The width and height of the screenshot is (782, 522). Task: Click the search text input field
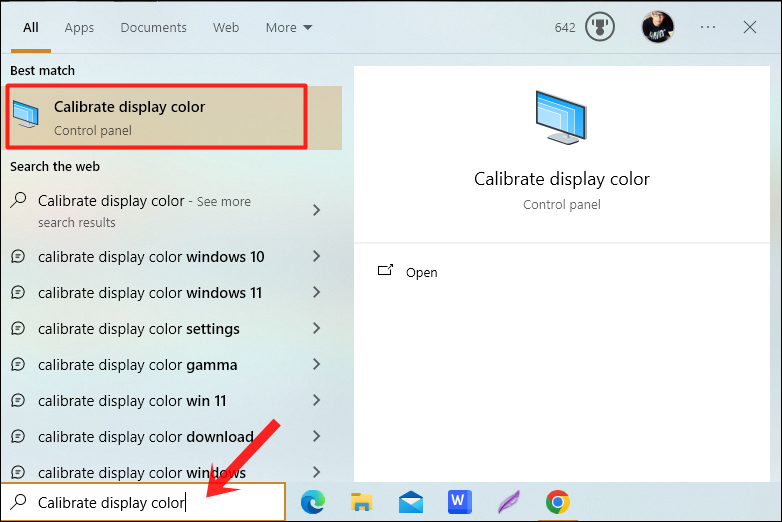point(143,502)
